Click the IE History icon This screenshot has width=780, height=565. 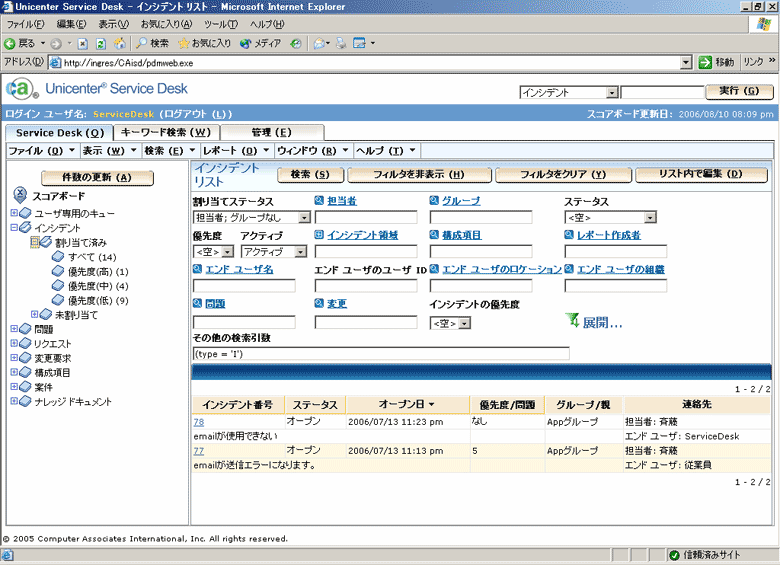(296, 43)
